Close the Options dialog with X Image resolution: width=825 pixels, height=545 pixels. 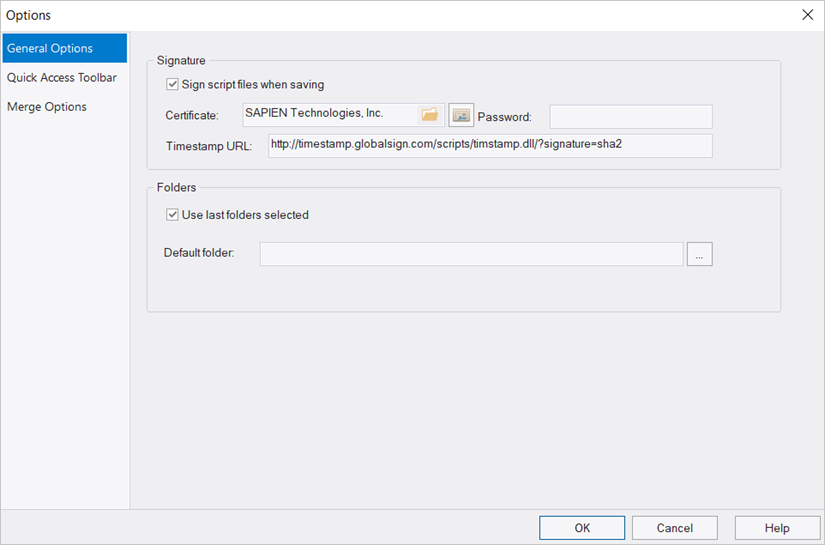(x=807, y=15)
